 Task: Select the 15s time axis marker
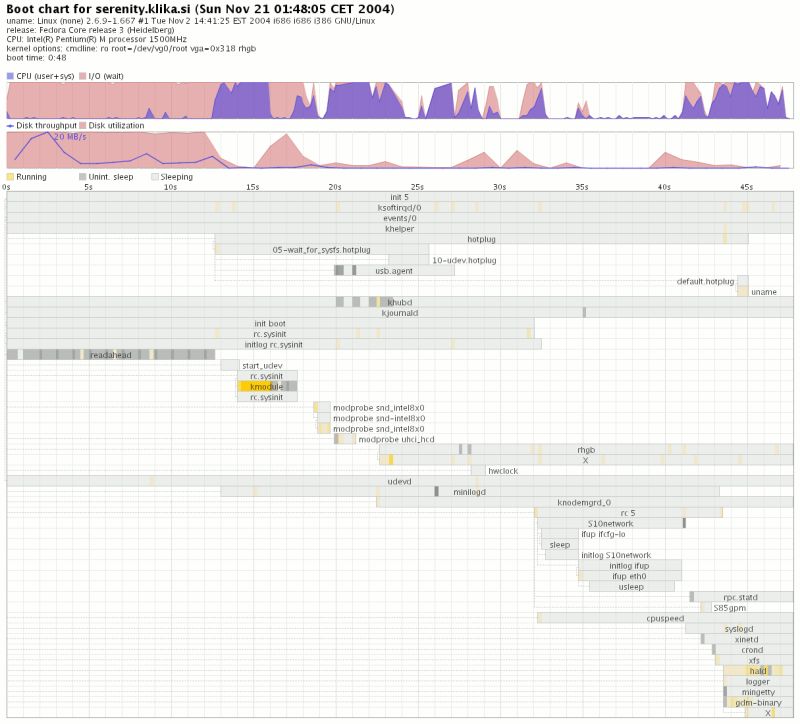(253, 187)
